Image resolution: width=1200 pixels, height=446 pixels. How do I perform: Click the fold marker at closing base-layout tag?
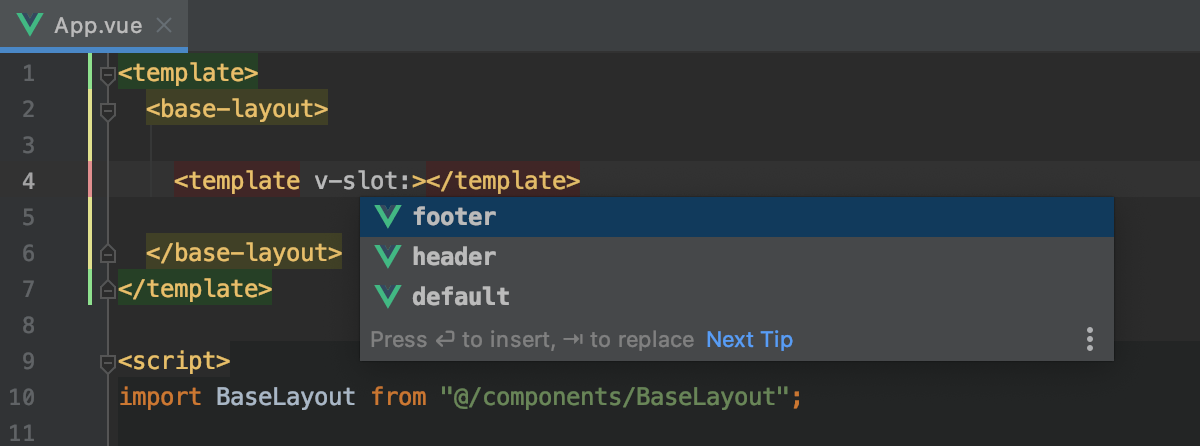pyautogui.click(x=108, y=253)
